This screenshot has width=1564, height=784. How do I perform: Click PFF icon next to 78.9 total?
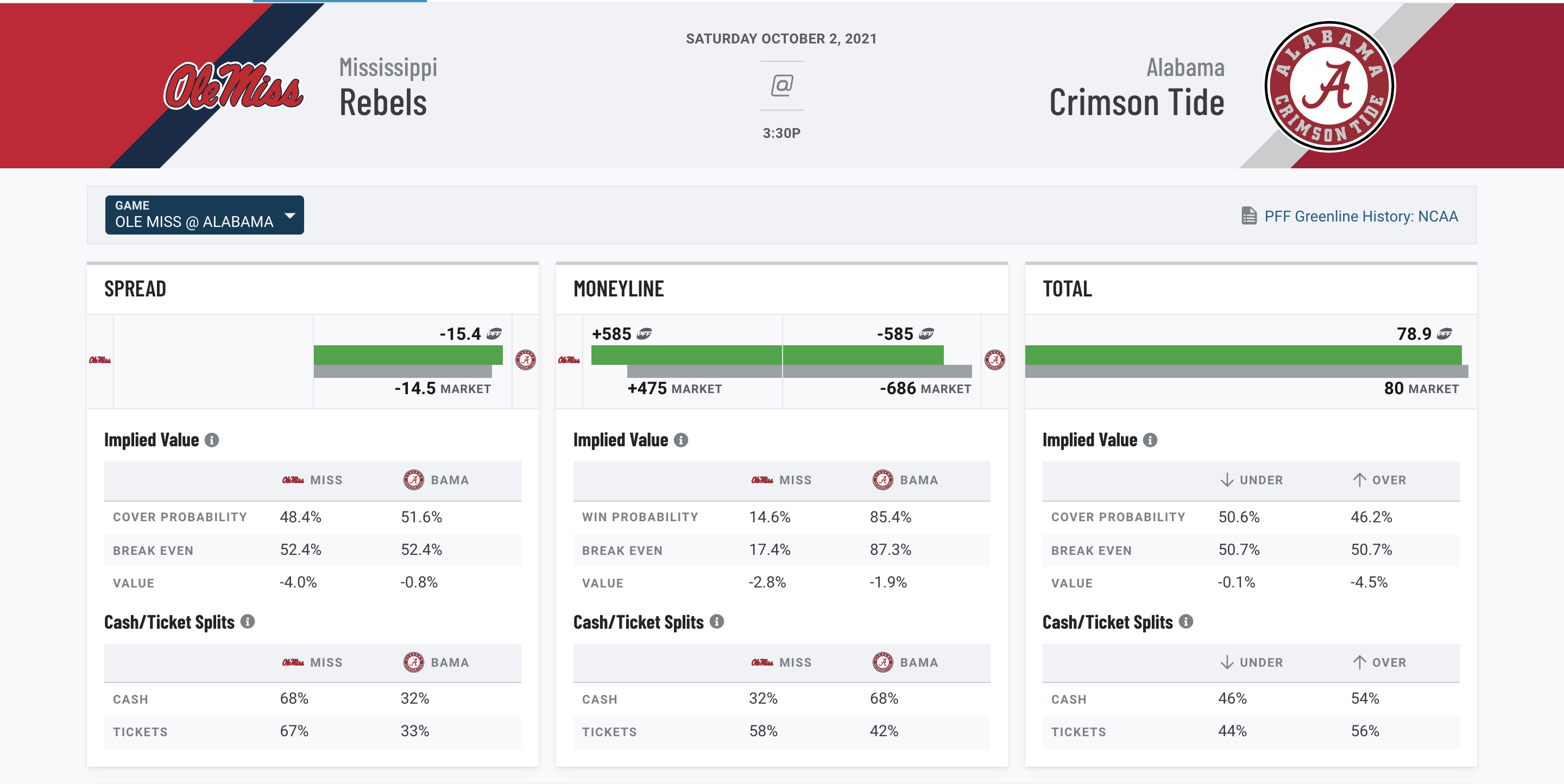tap(1445, 333)
